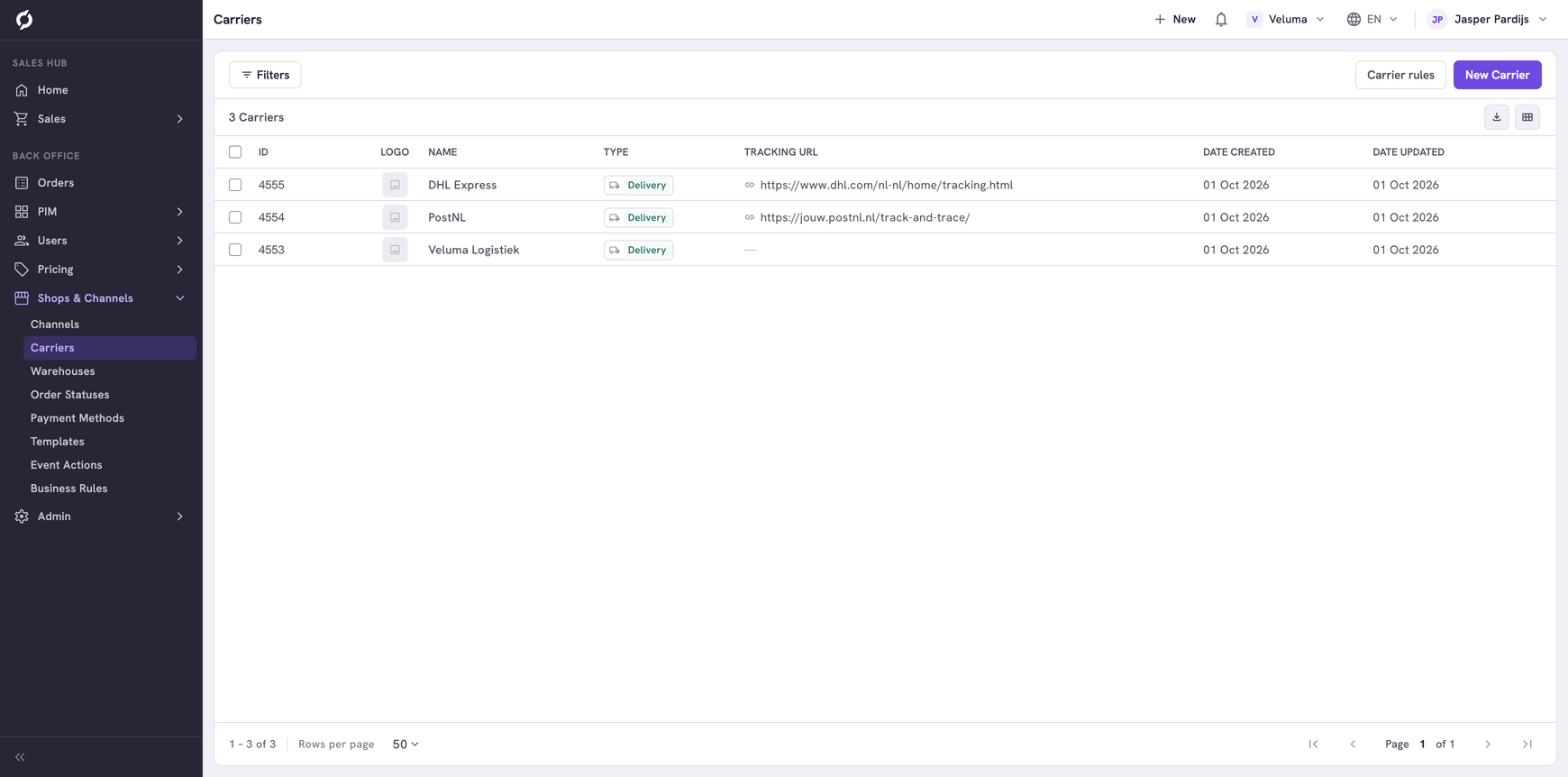Expand the Admin section chevron
Image resolution: width=1568 pixels, height=777 pixels.
(x=180, y=516)
